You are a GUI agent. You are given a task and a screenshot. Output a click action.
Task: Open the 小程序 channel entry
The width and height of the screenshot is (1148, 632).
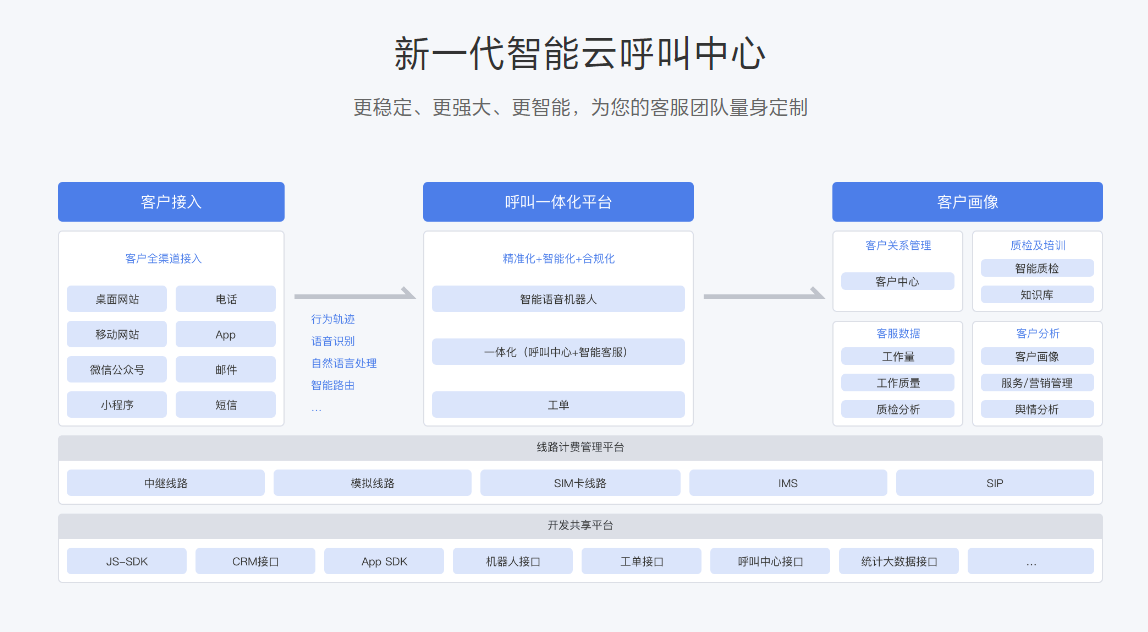pos(116,404)
